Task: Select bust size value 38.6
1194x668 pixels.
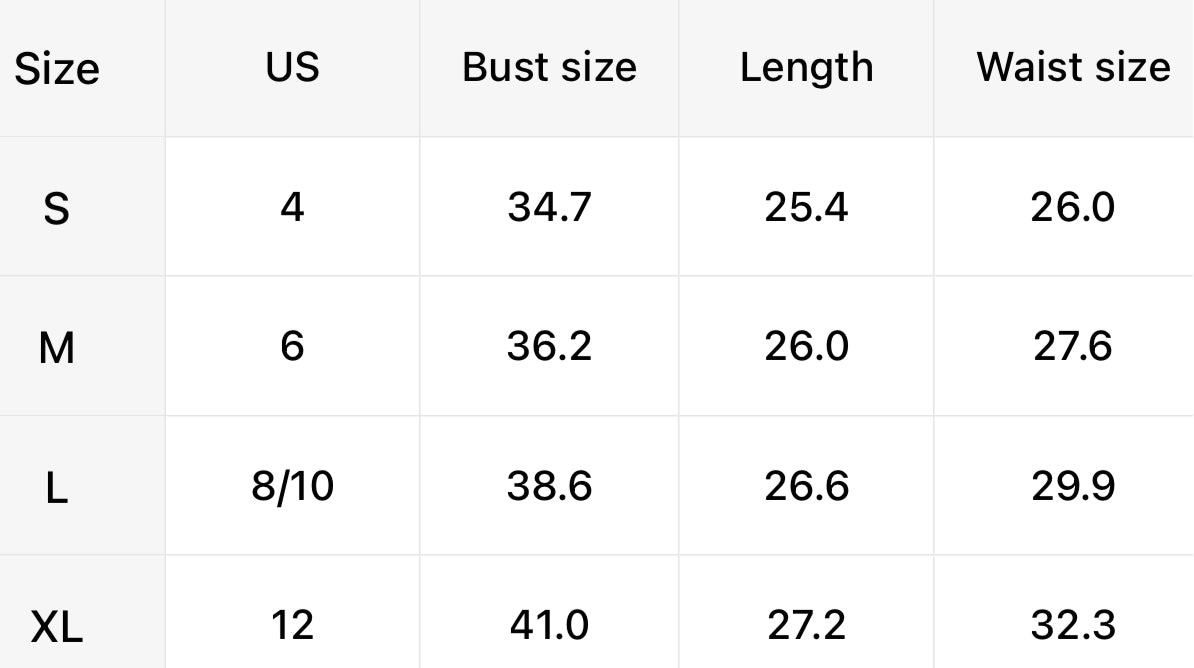Action: pos(549,486)
